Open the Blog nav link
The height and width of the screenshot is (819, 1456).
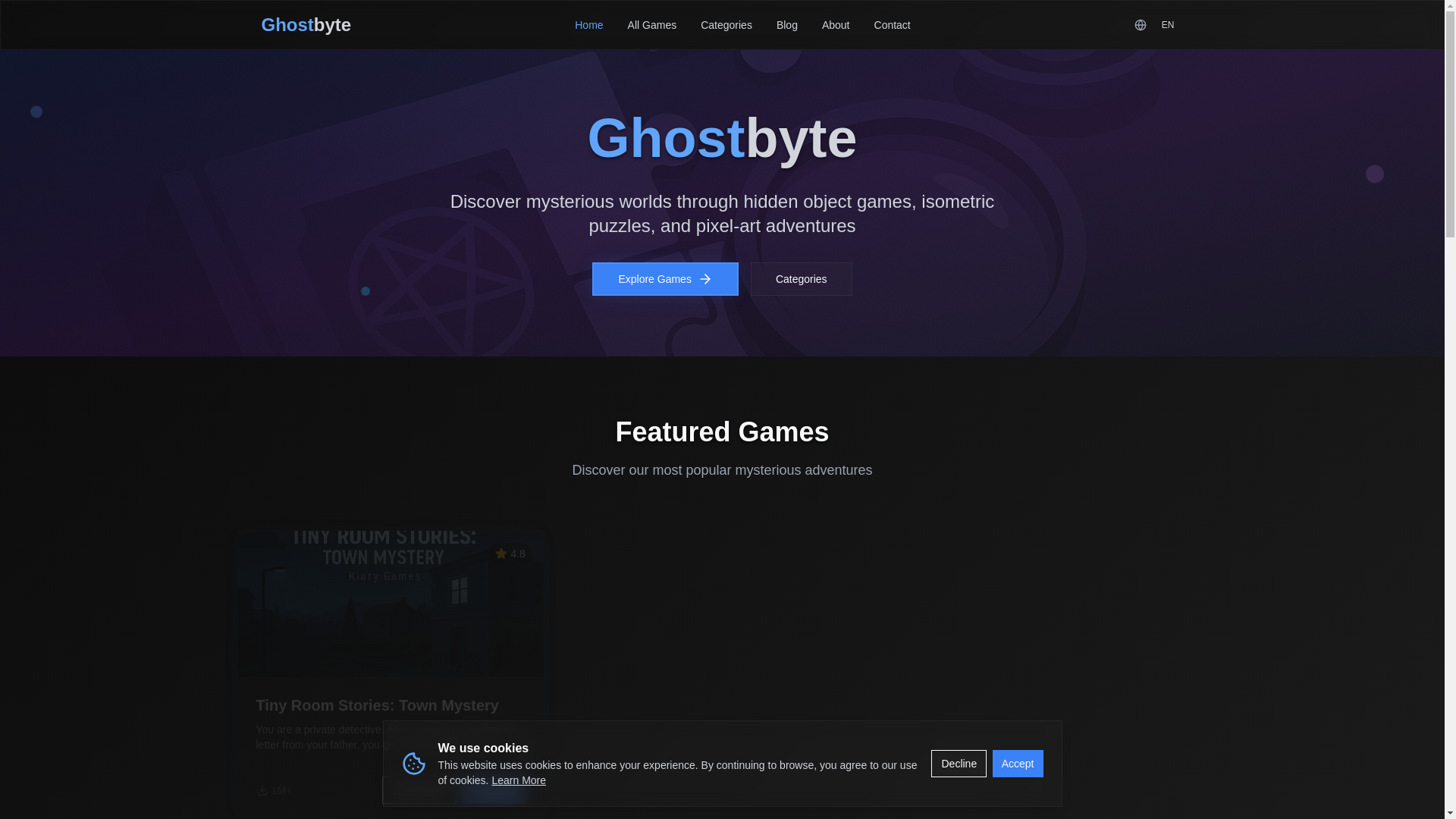pyautogui.click(x=786, y=25)
